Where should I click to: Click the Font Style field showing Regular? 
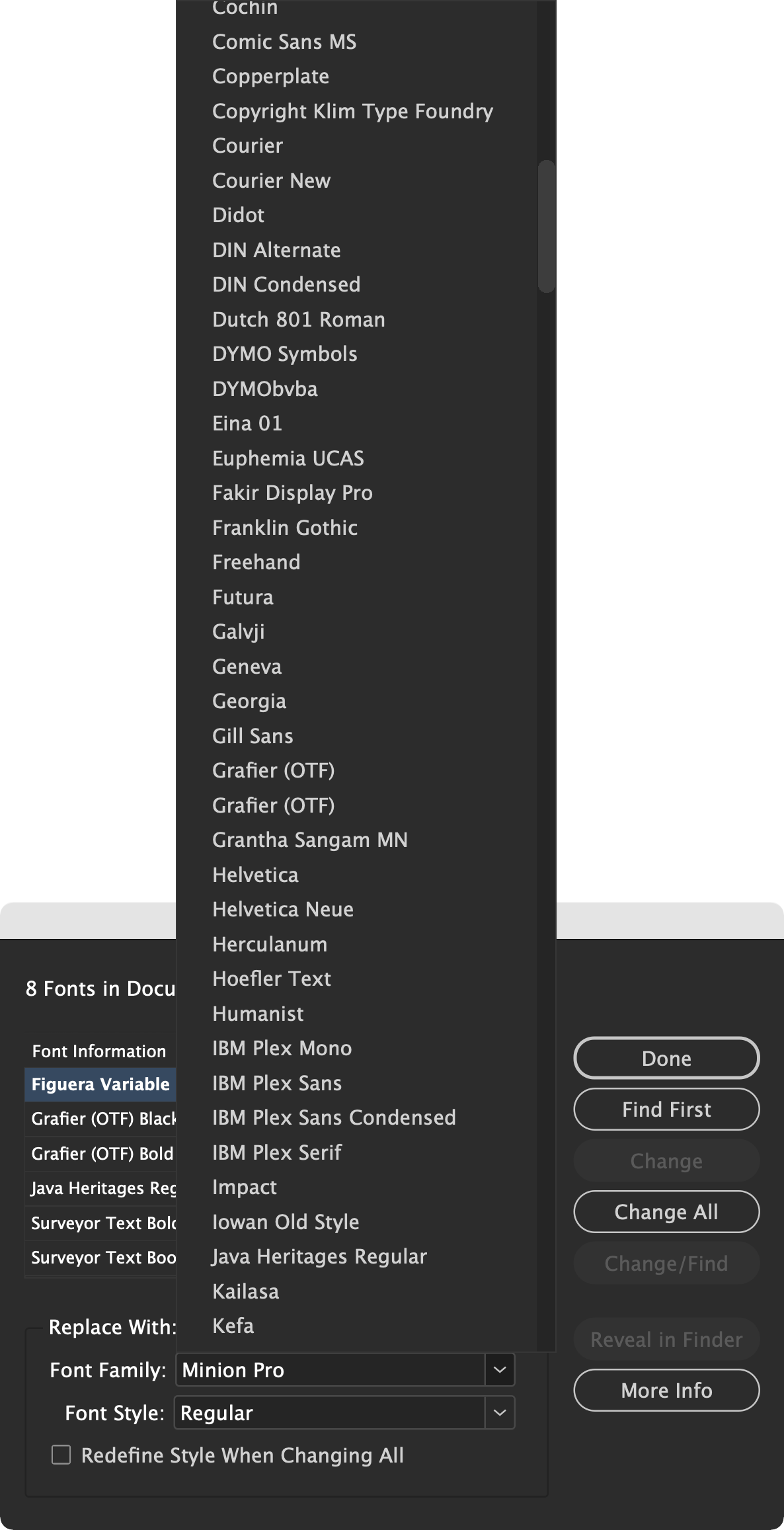coord(331,1412)
